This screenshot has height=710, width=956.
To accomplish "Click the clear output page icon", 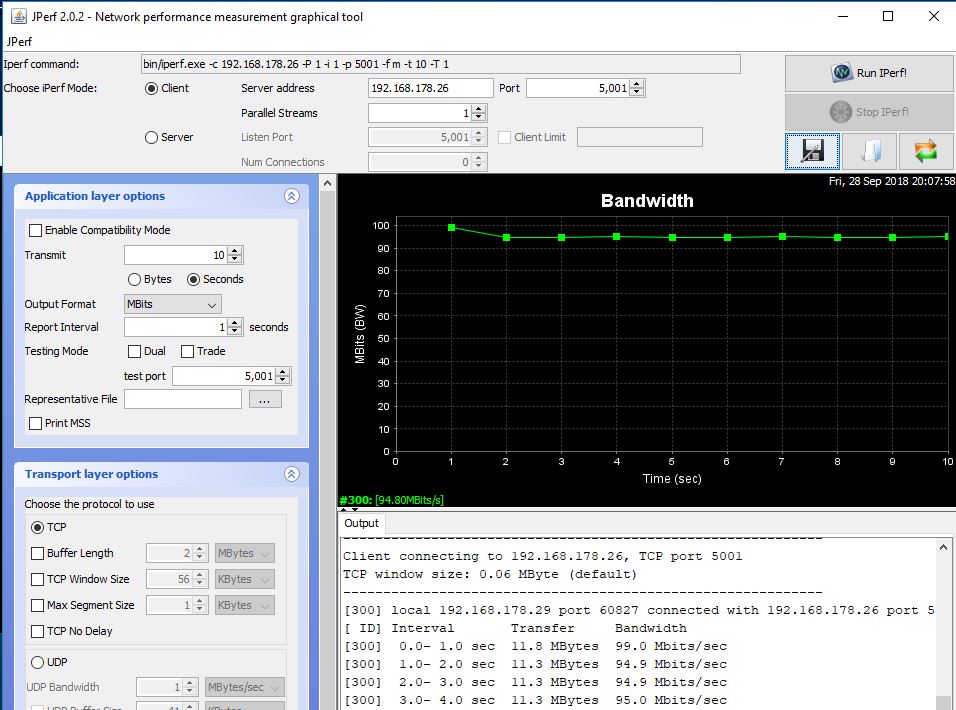I will tap(869, 151).
